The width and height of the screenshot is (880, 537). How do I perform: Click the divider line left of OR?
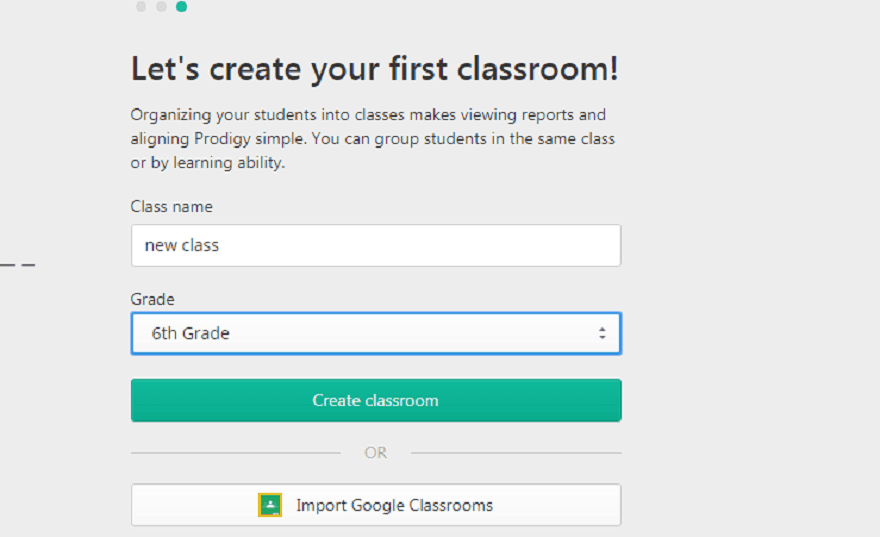click(235, 453)
